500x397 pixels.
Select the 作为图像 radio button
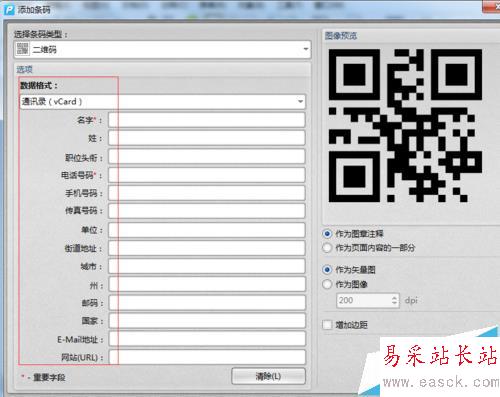pos(327,284)
